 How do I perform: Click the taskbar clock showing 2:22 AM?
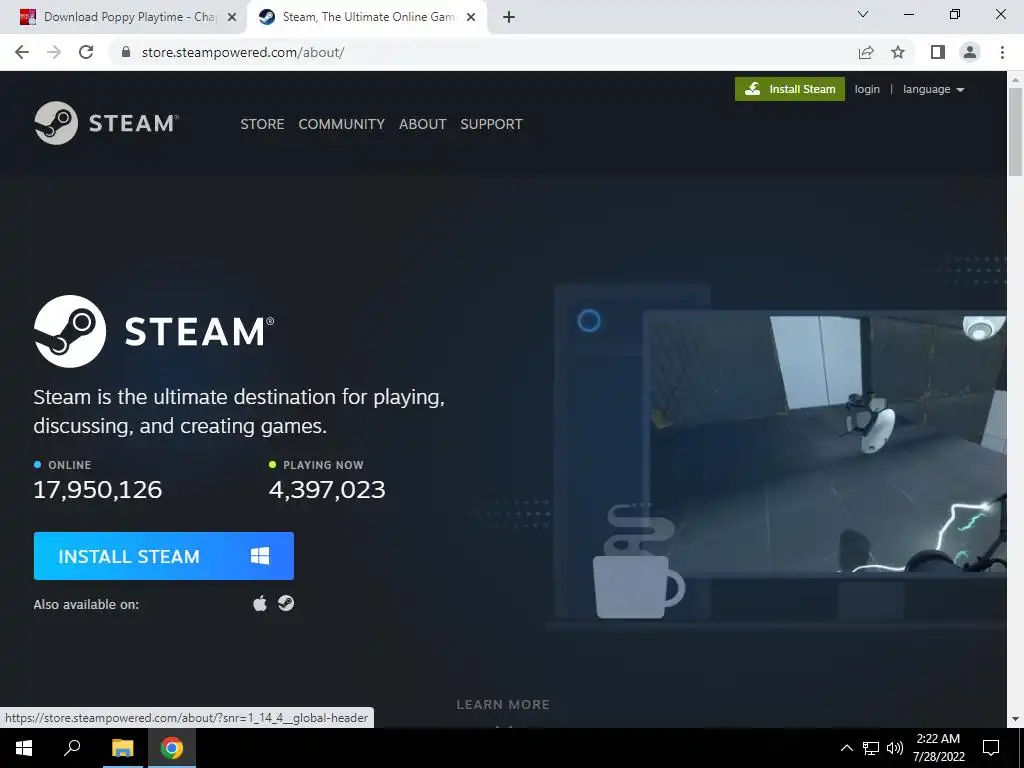[x=938, y=748]
